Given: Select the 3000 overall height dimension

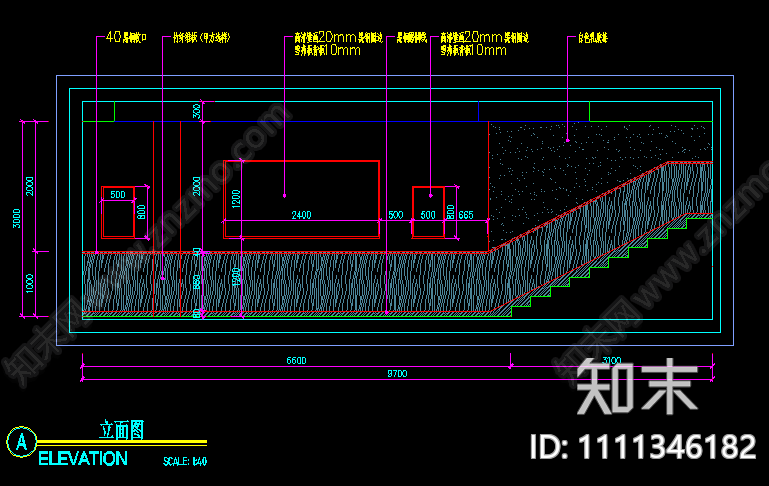Looking at the screenshot, I should tap(17, 218).
